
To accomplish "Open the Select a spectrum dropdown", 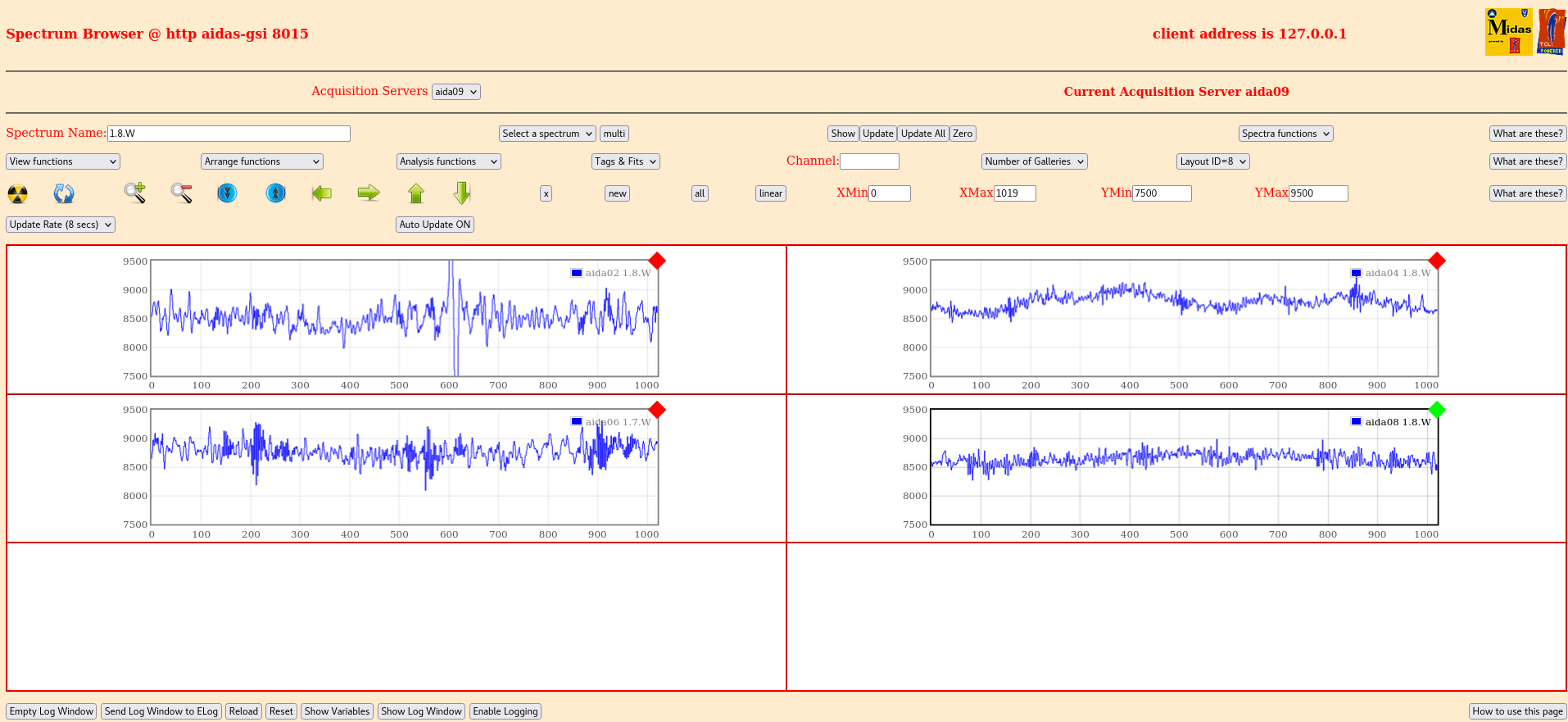I will (547, 134).
